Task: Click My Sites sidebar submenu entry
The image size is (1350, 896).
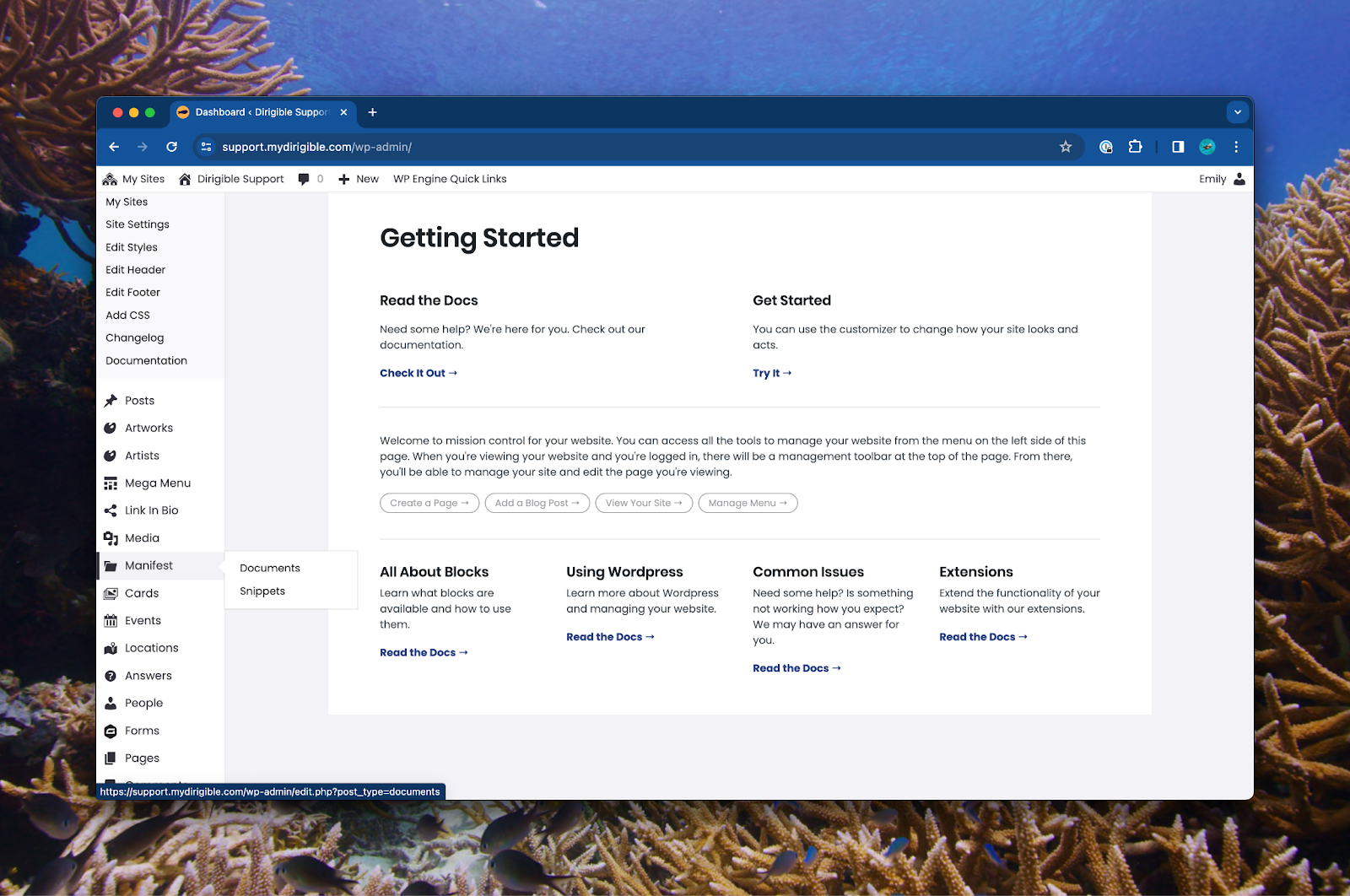Action: (x=127, y=202)
